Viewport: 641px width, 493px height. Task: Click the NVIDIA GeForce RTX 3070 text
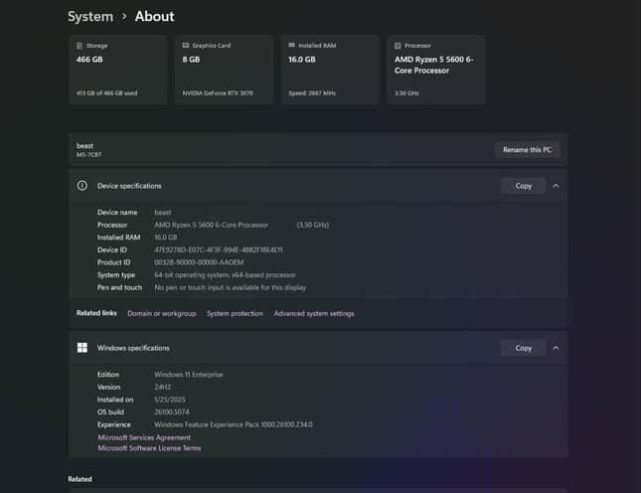point(217,93)
